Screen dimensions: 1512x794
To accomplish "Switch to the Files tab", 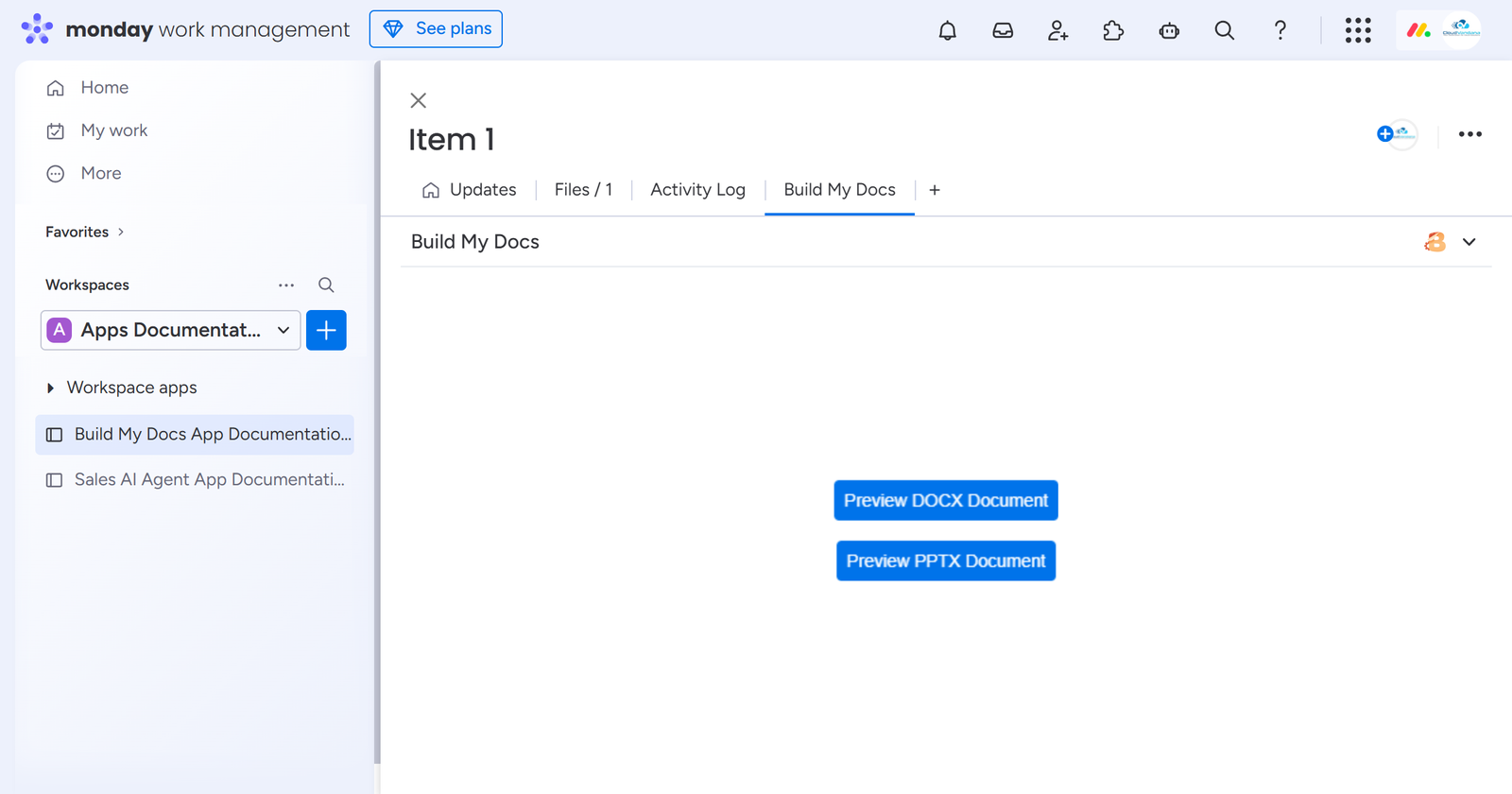I will coord(583,190).
